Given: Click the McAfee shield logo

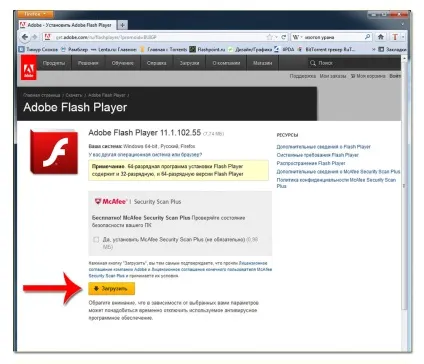Looking at the screenshot, I should 98,201.
